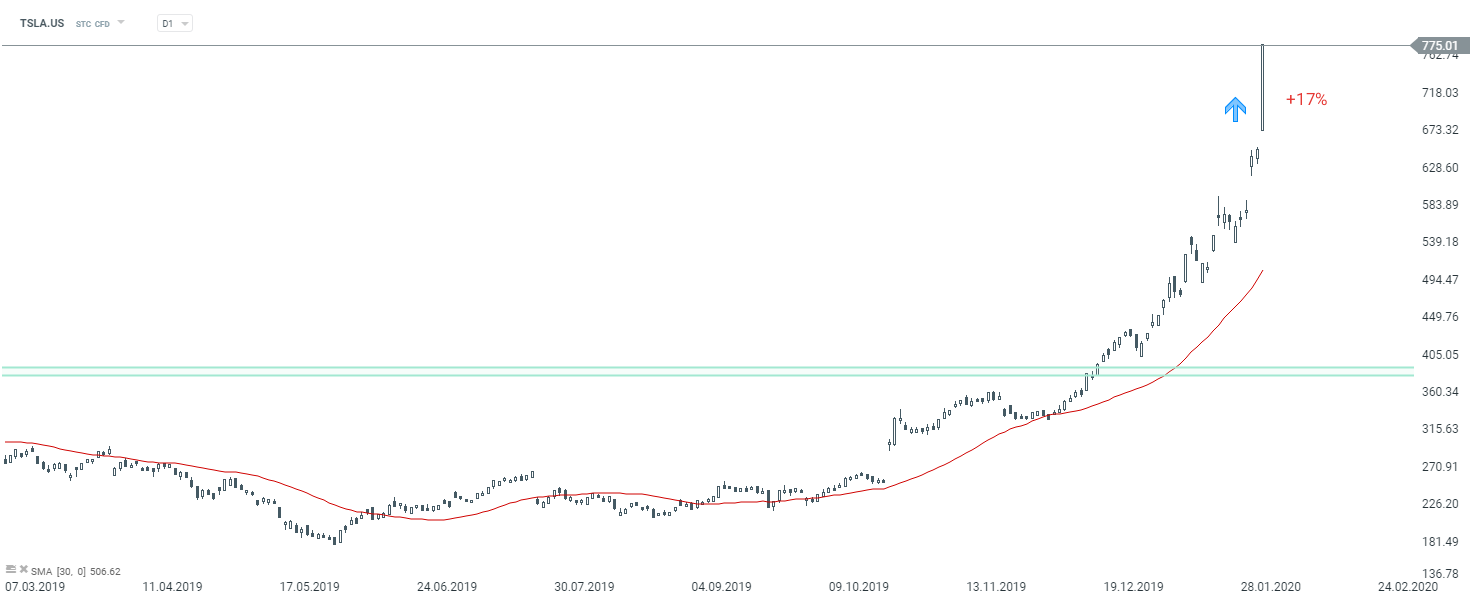
Task: Open the D1 timeframe dropdown
Action: (175, 23)
